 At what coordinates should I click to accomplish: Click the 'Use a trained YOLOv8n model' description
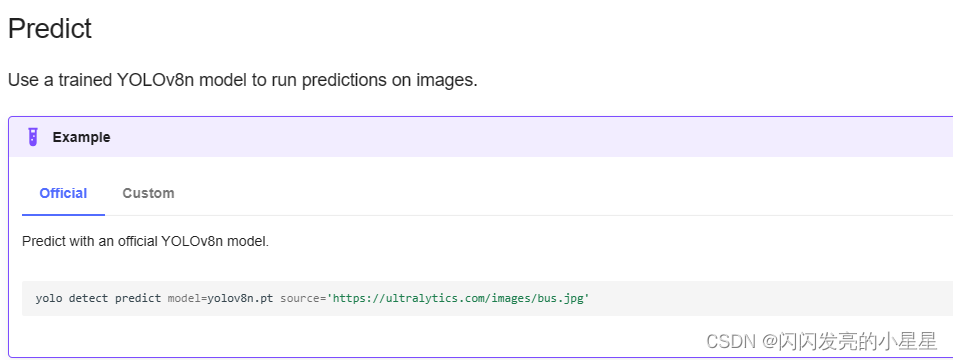point(243,80)
